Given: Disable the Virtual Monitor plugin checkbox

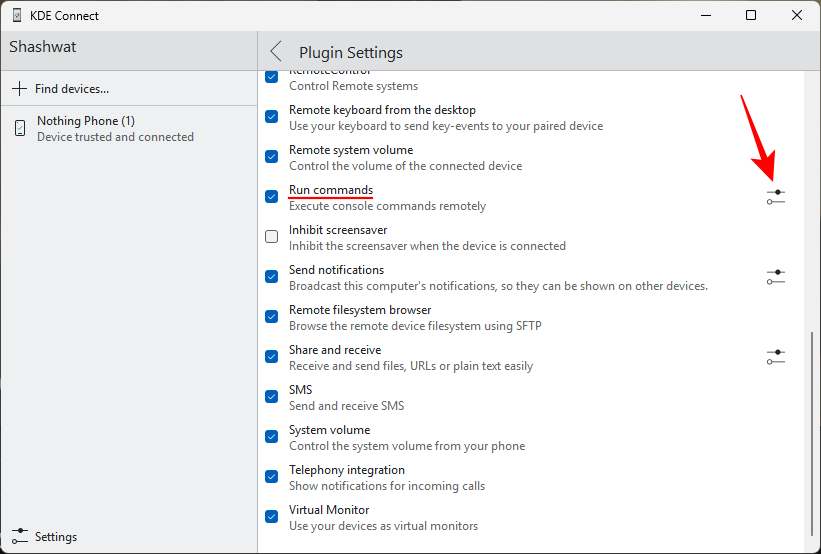Looking at the screenshot, I should click(x=272, y=517).
